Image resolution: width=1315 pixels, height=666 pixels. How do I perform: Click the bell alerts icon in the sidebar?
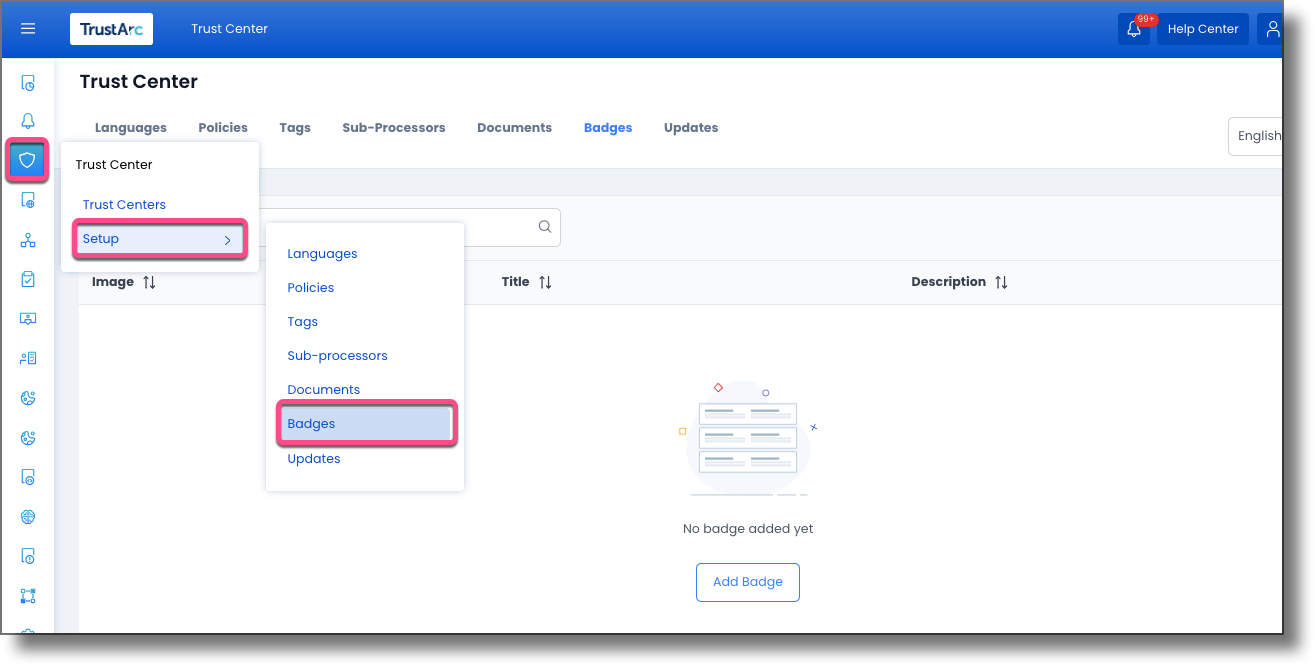point(27,119)
